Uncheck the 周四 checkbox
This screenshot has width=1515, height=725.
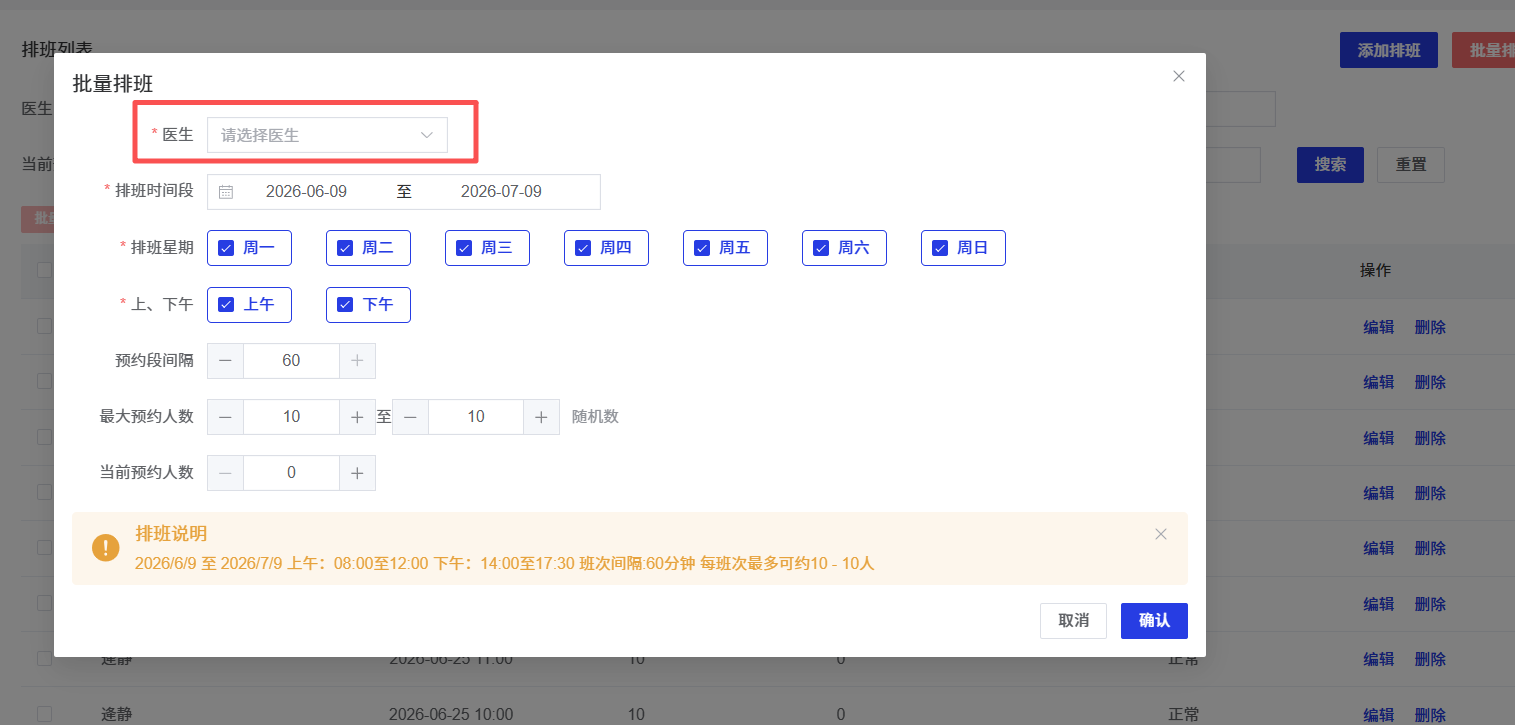[583, 248]
